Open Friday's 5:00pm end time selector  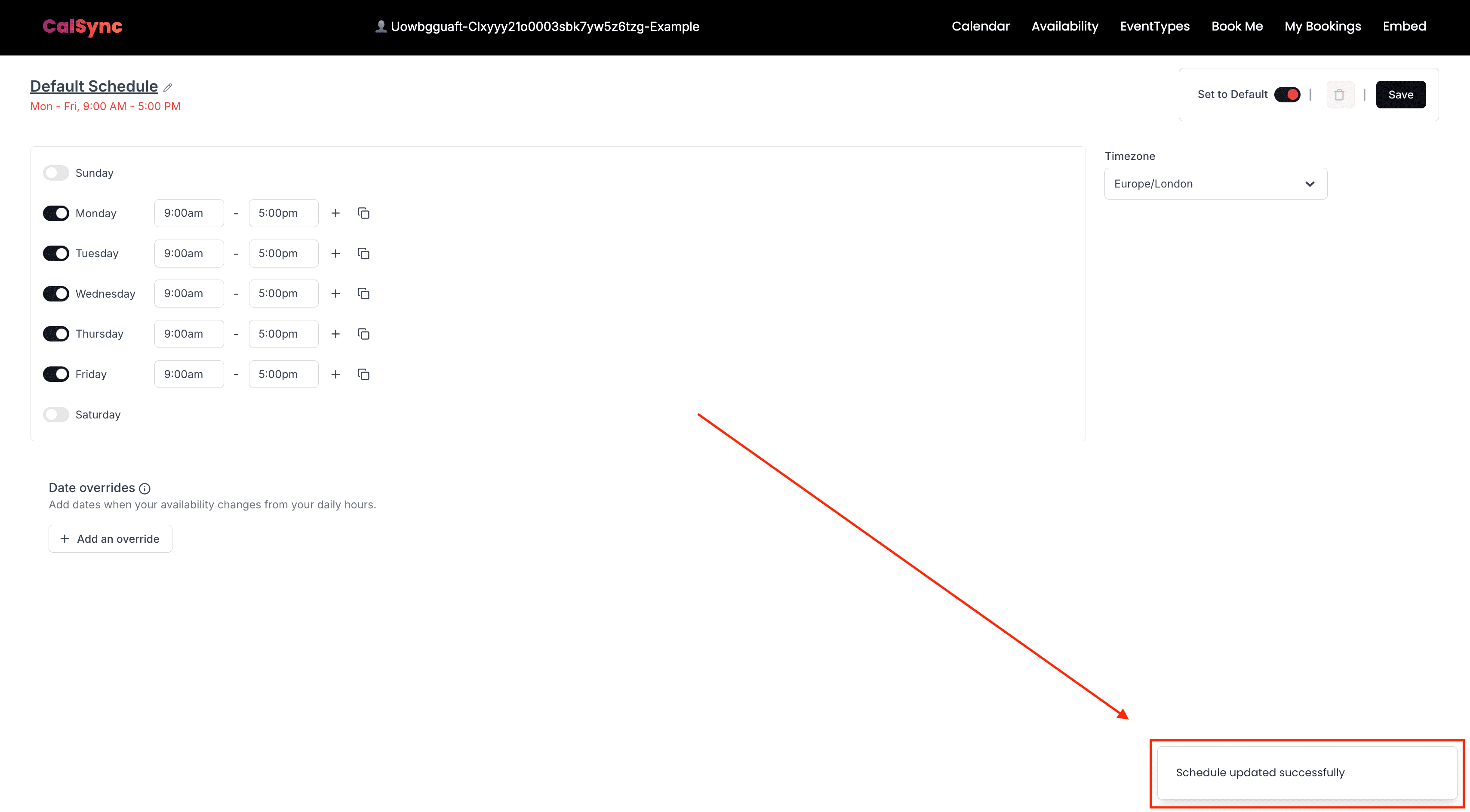tap(283, 374)
